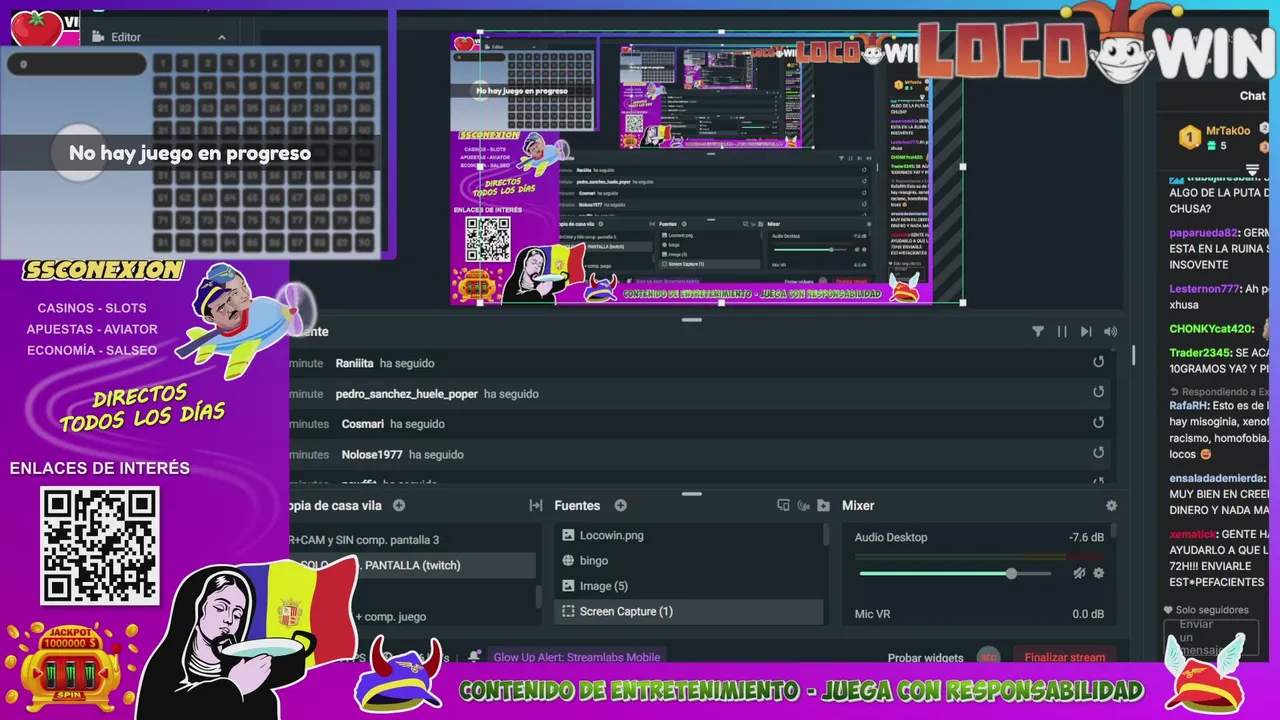Click the Raniiita follower name
1280x720 pixels.
pos(354,363)
